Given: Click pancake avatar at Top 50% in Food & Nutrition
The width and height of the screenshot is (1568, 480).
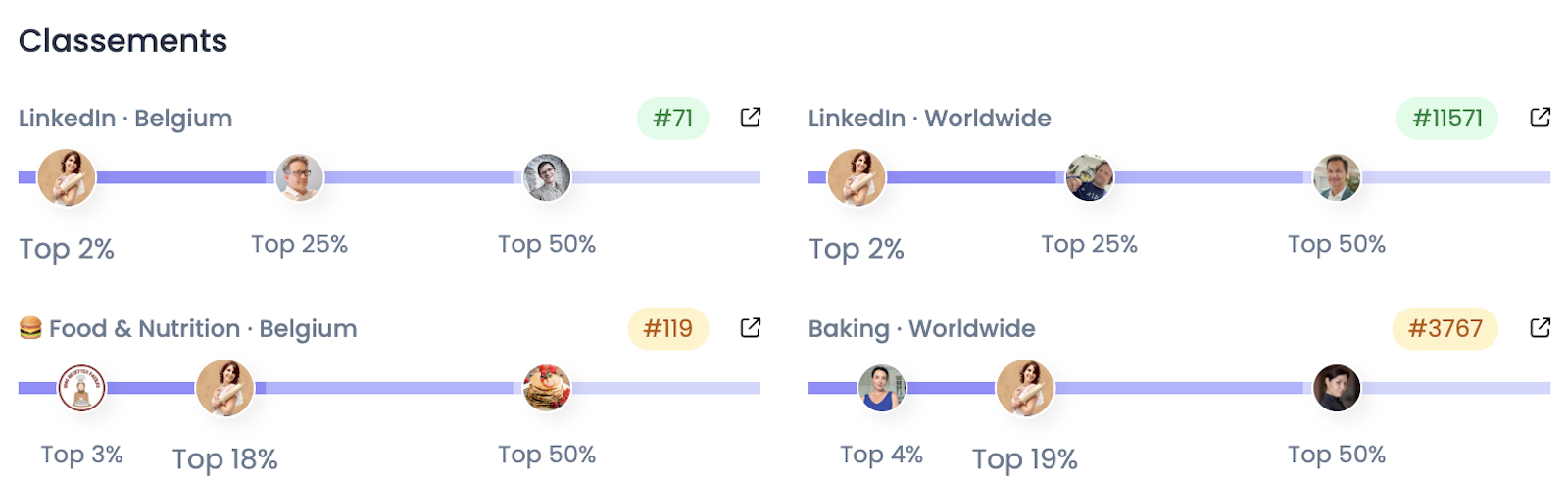Looking at the screenshot, I should [x=547, y=388].
